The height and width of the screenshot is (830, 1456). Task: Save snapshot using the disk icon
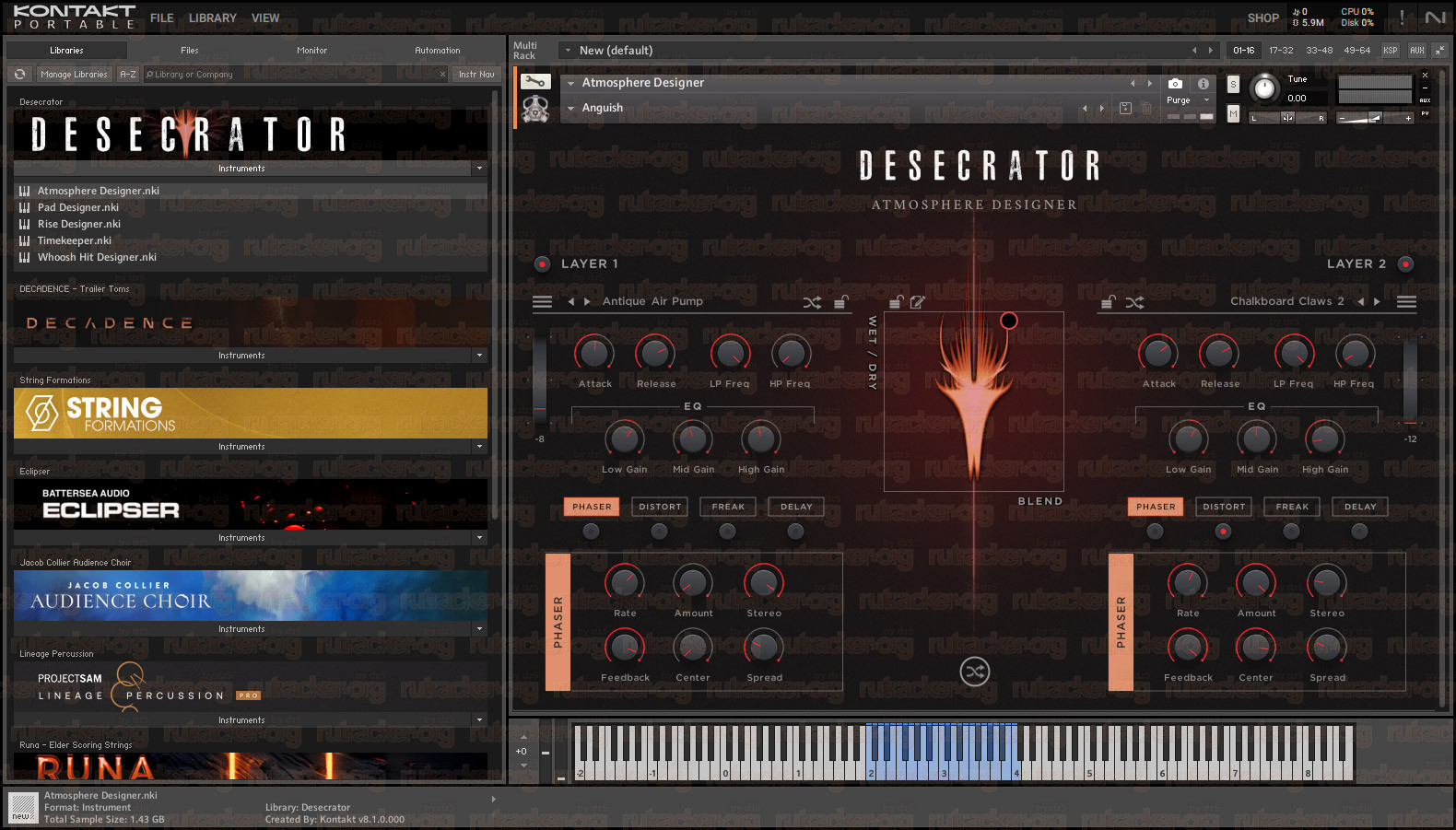pos(1125,108)
